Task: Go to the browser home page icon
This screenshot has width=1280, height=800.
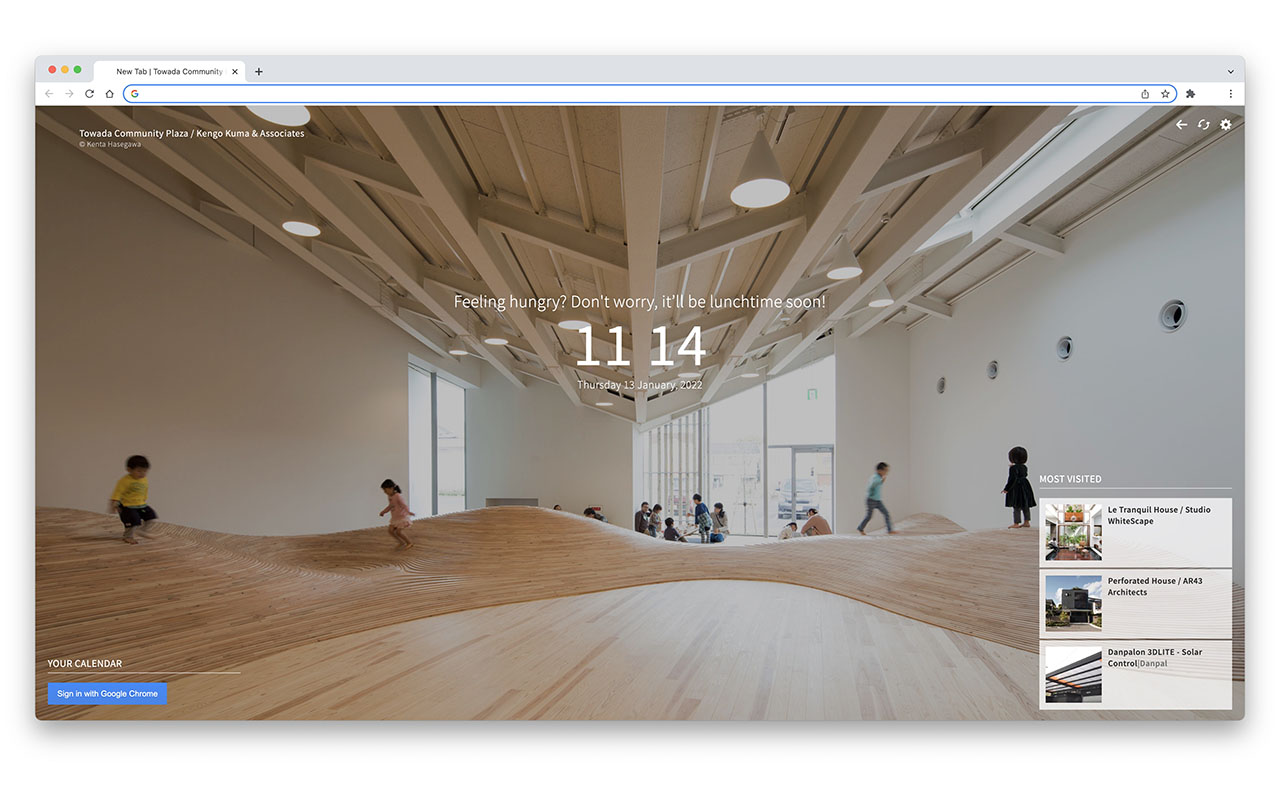Action: coord(109,93)
